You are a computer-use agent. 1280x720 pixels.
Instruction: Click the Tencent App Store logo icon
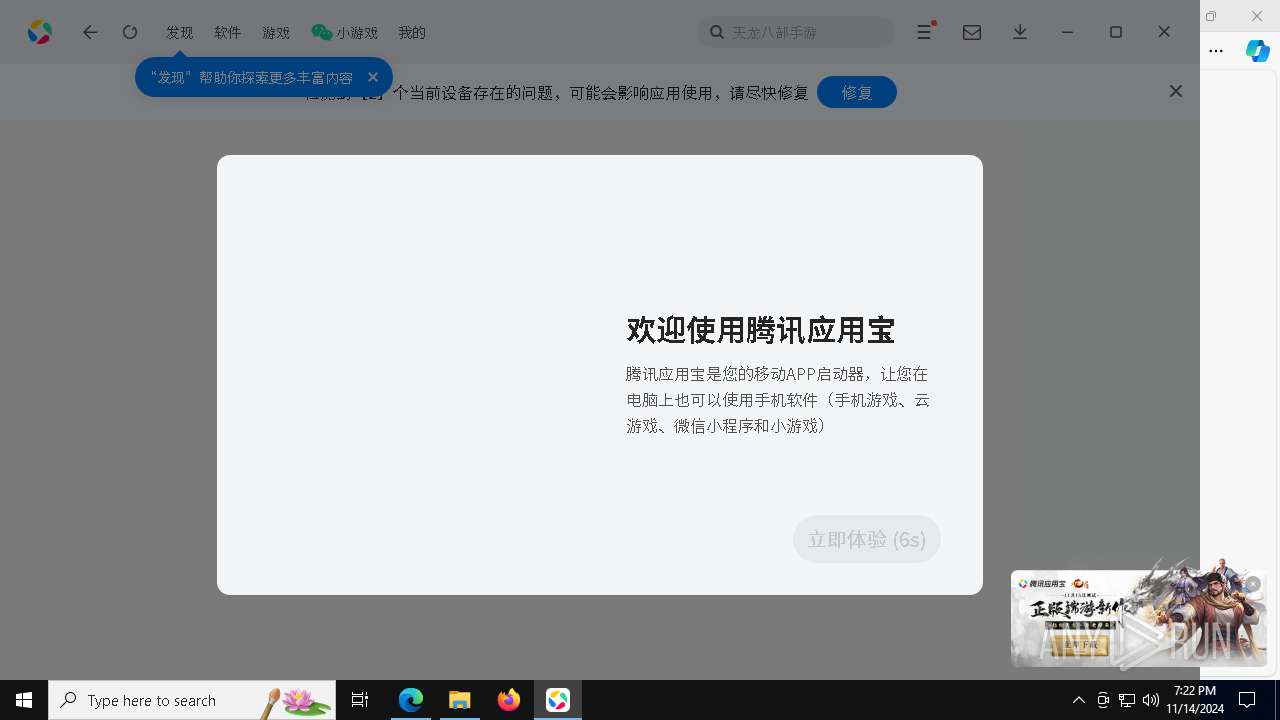point(40,32)
